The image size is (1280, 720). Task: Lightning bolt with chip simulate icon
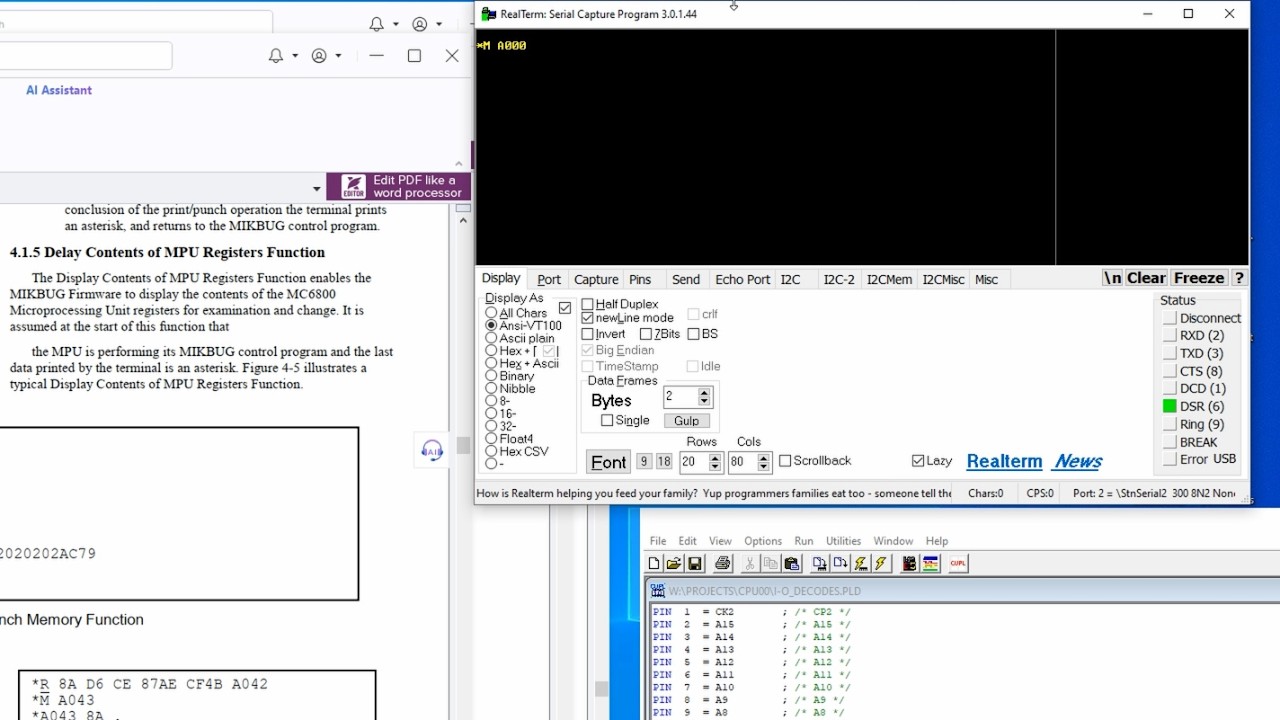point(861,564)
